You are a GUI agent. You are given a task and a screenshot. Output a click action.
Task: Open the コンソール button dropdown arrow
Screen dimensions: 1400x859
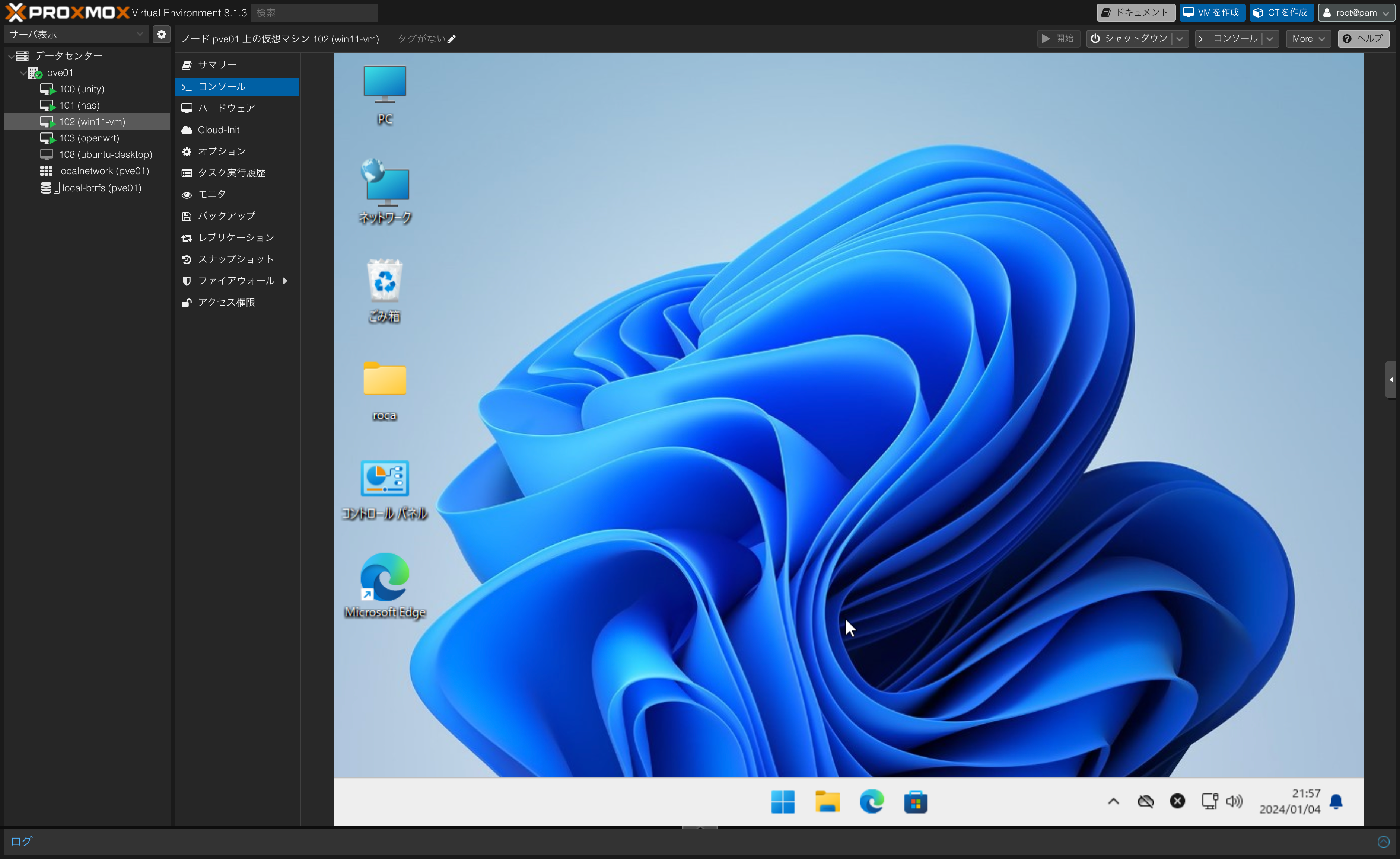pos(1269,39)
